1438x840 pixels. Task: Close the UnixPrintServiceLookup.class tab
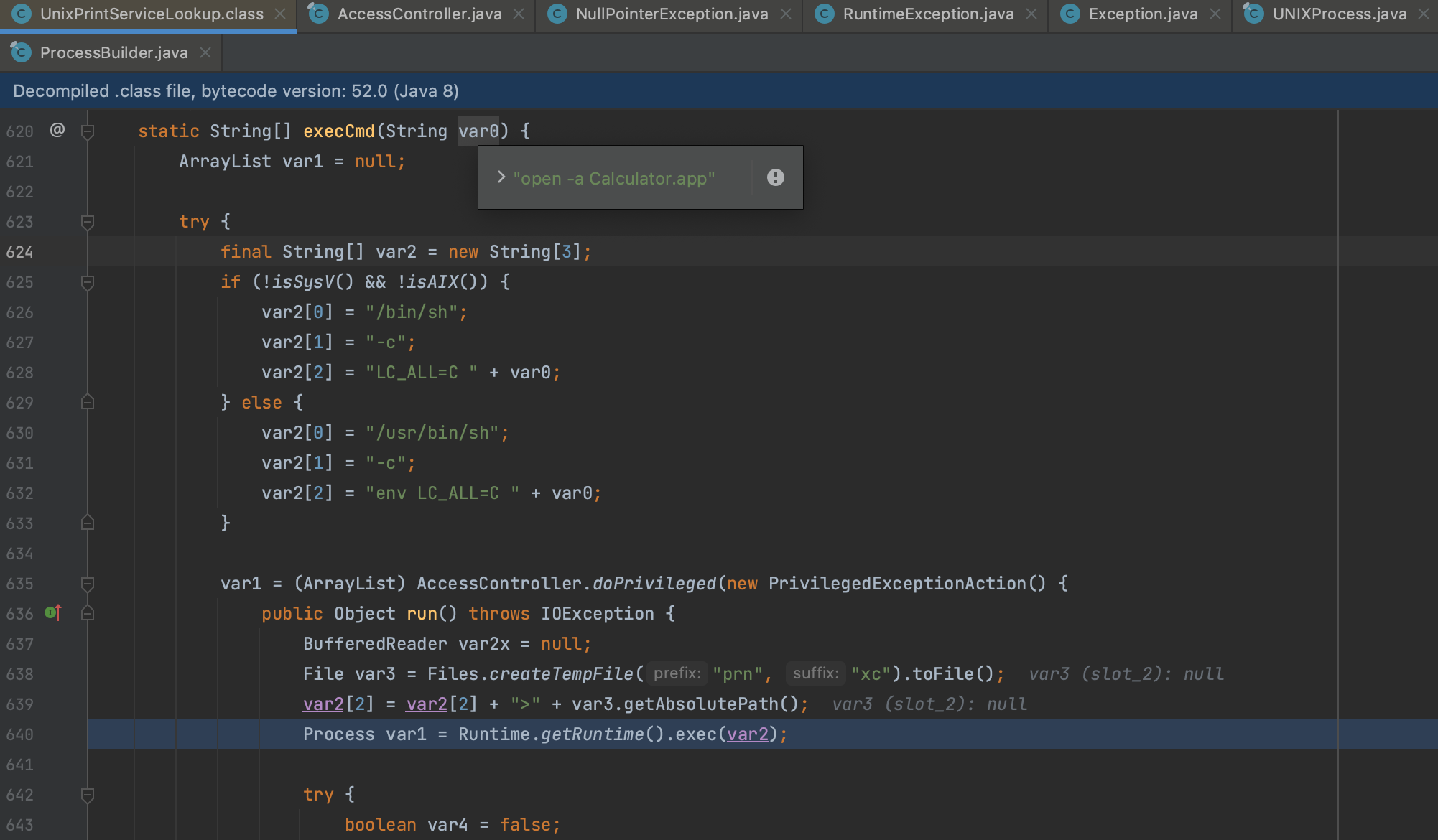coord(280,14)
